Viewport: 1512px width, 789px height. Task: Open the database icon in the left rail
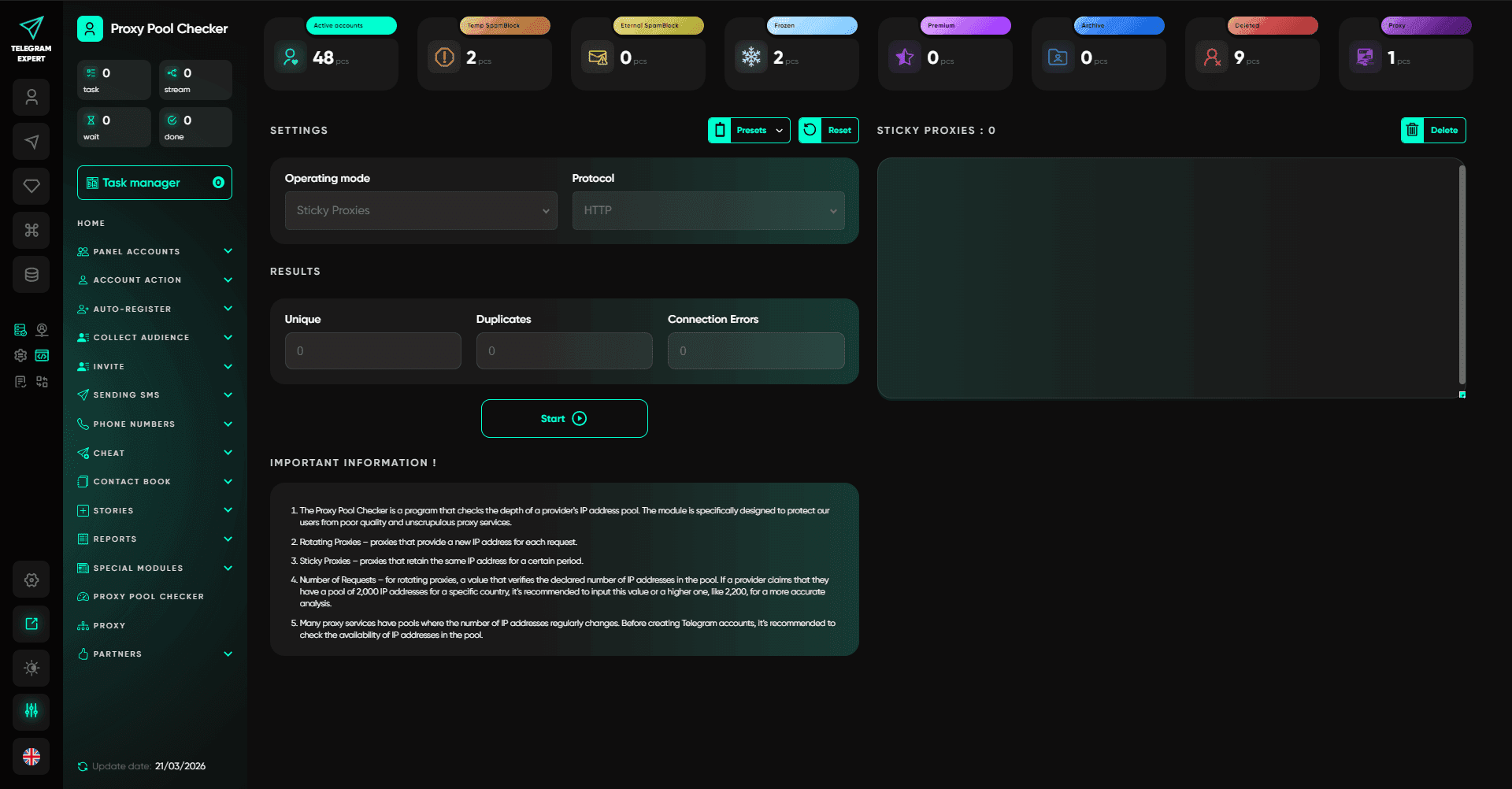(x=31, y=275)
